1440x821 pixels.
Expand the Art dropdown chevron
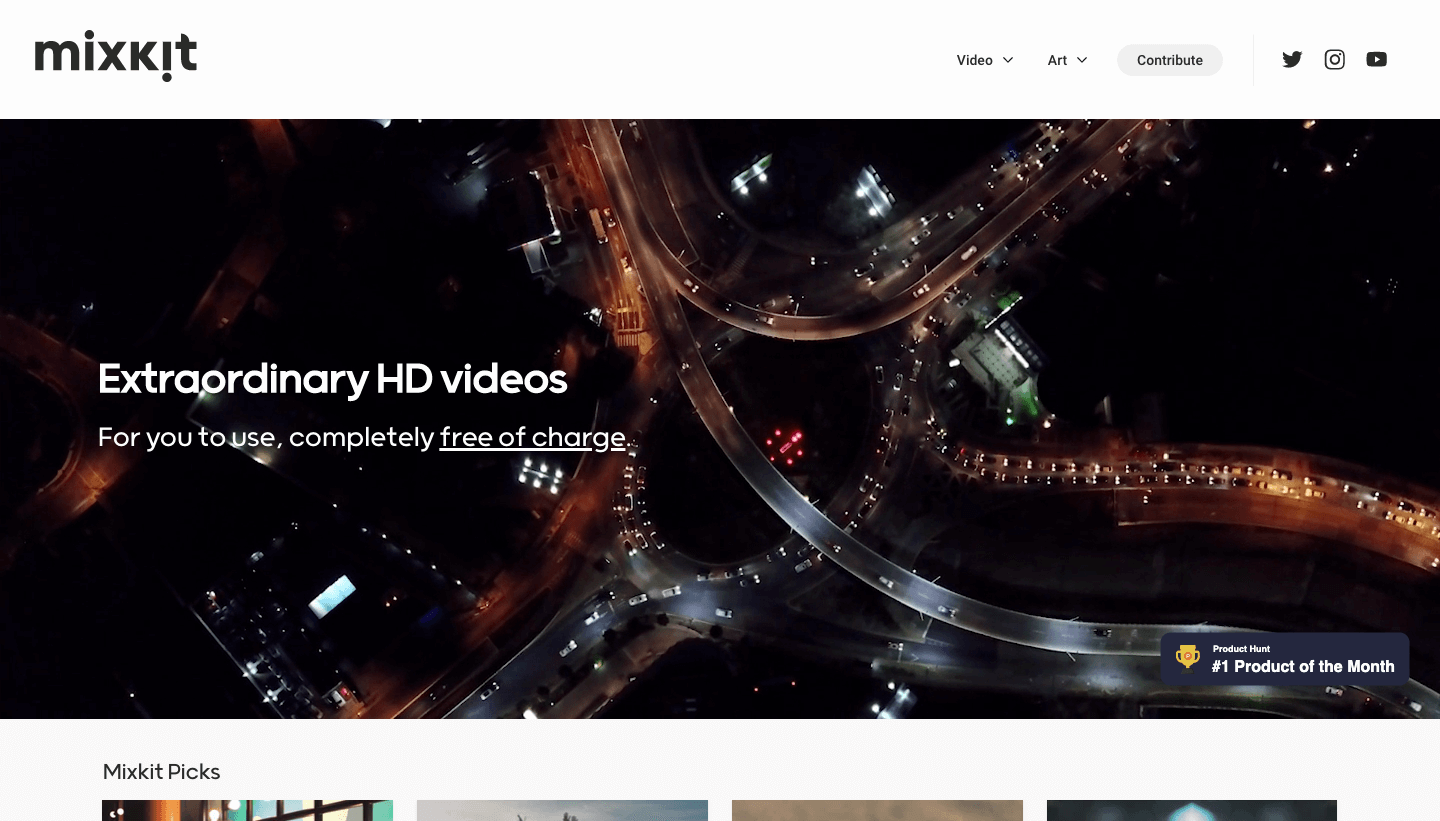[1084, 60]
